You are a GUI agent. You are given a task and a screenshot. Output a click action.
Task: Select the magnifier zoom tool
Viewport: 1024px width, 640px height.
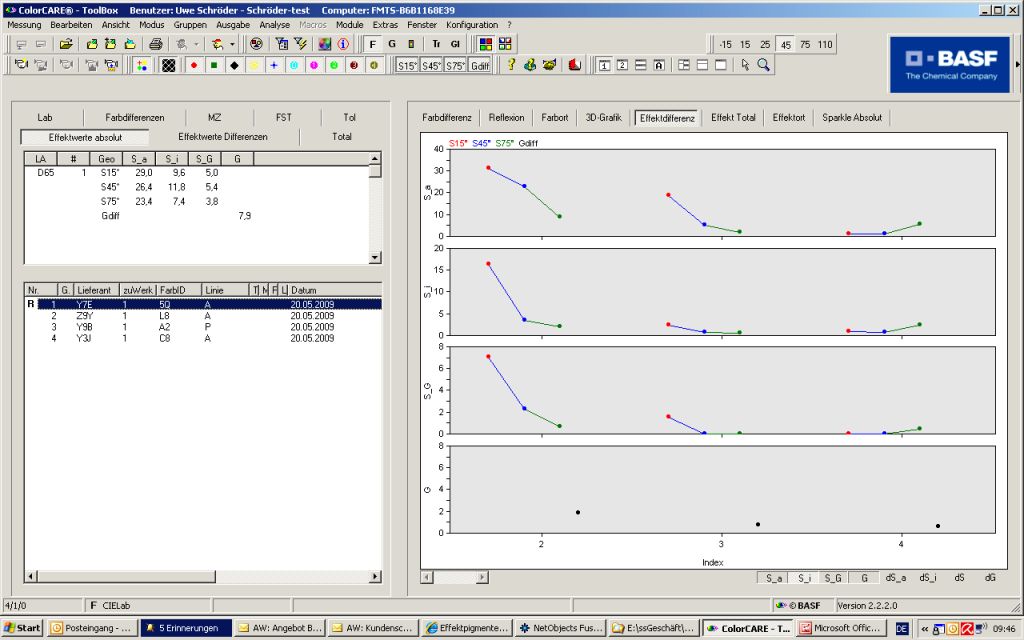[x=763, y=65]
